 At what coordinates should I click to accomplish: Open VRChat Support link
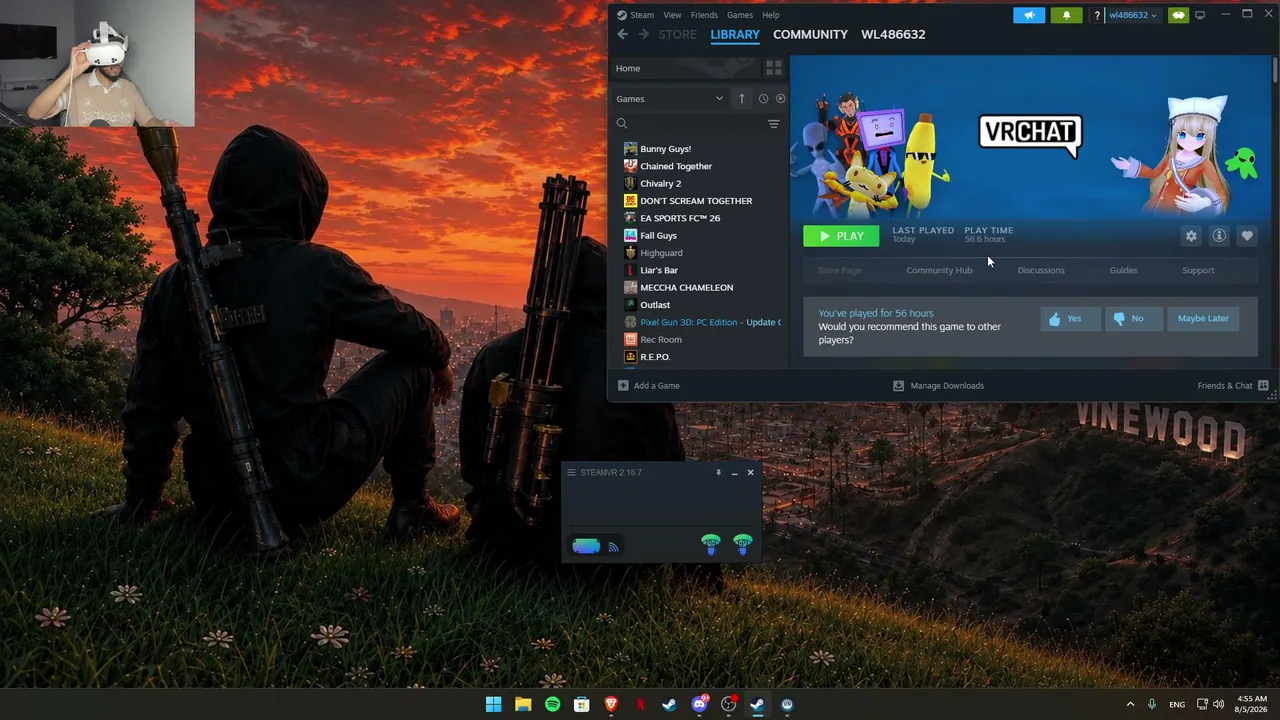[x=1198, y=270]
